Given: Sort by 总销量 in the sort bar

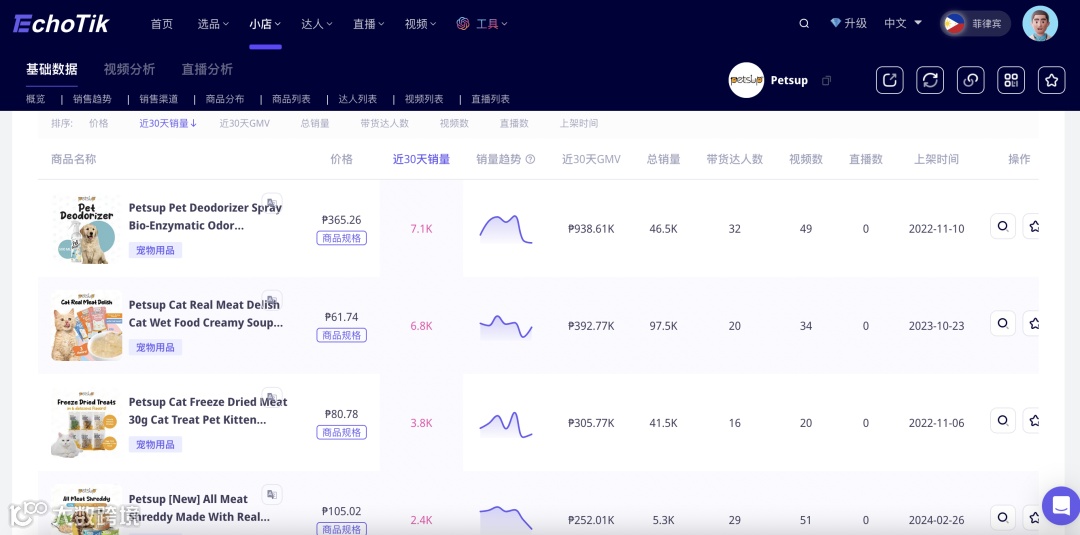Looking at the screenshot, I should click(x=315, y=123).
